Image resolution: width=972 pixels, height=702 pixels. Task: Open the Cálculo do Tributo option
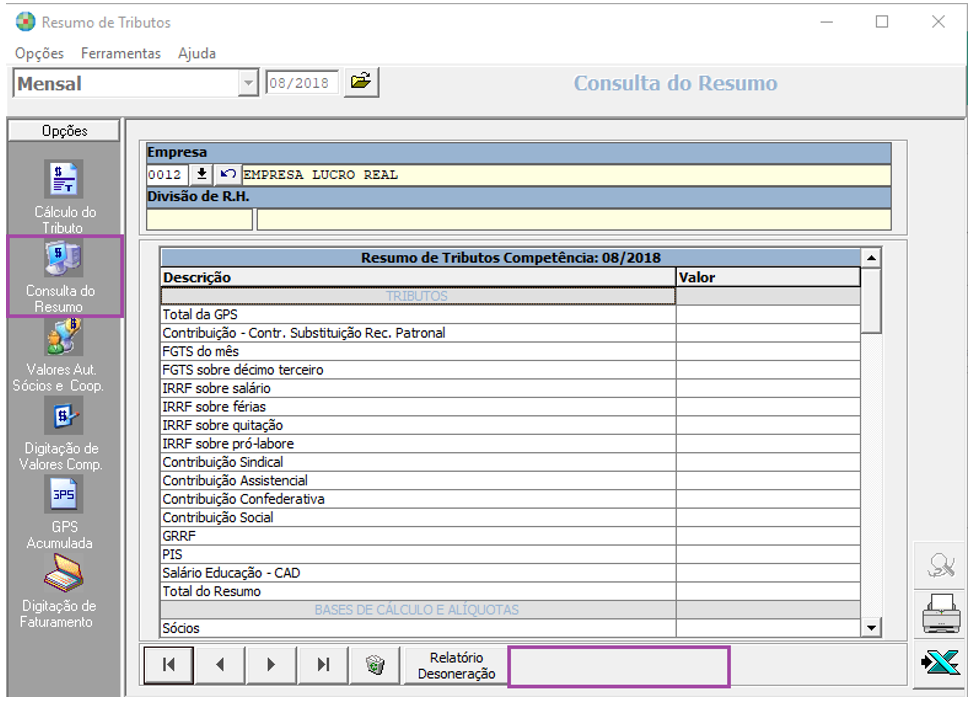(x=64, y=197)
